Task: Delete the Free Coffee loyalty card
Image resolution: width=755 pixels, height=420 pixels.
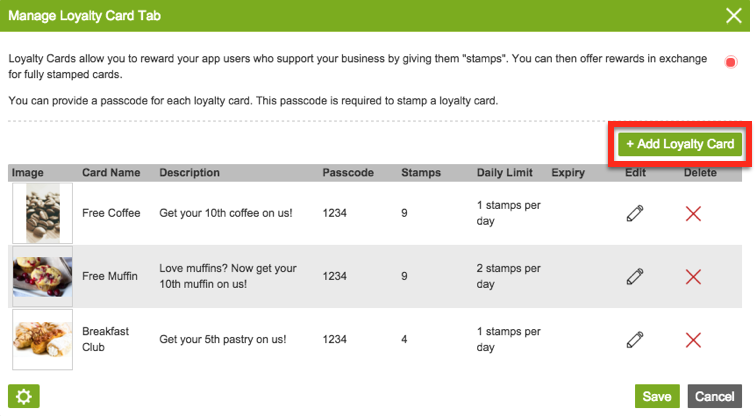Action: (693, 213)
